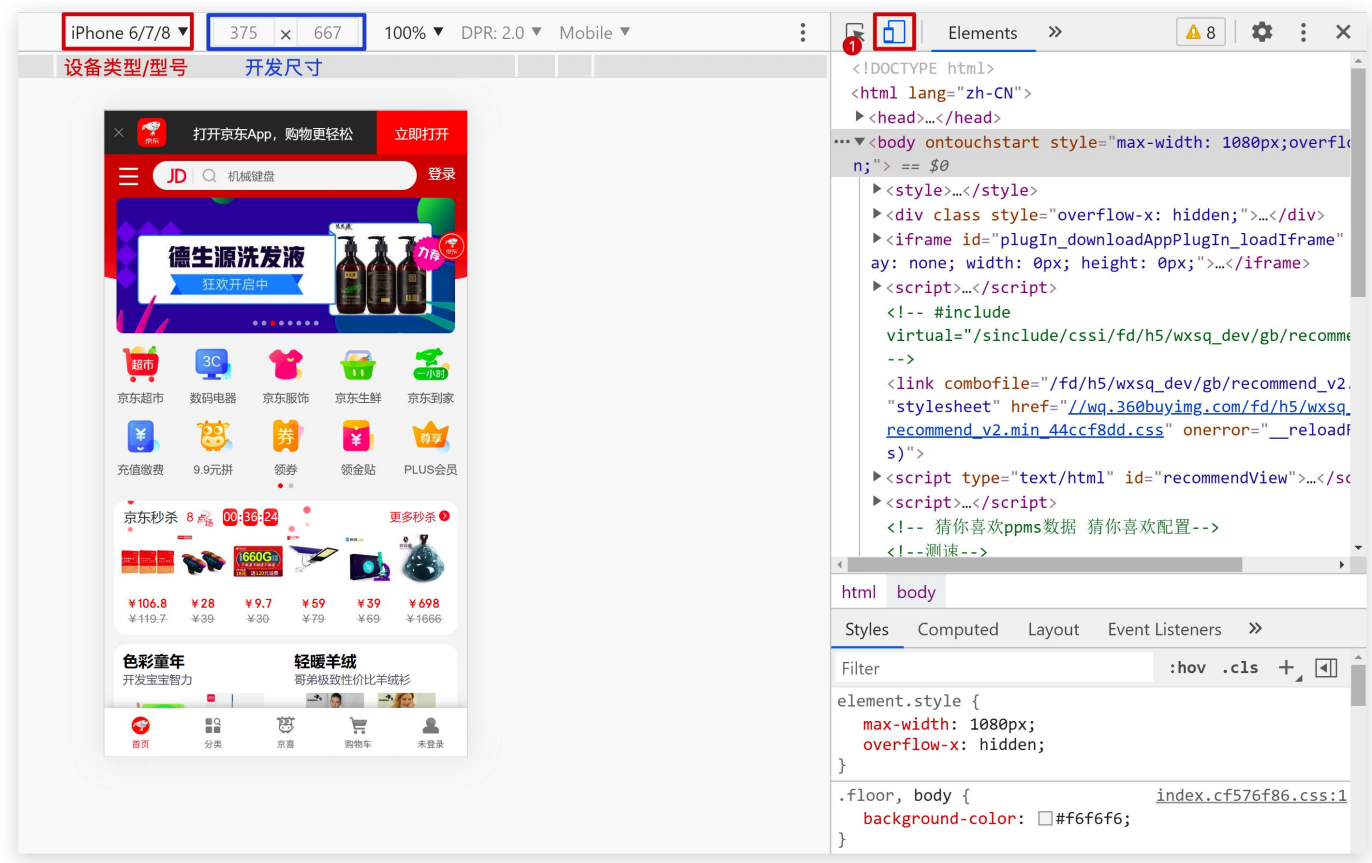1372x863 pixels.
Task: Tap the 登录 login link
Action: tap(442, 174)
